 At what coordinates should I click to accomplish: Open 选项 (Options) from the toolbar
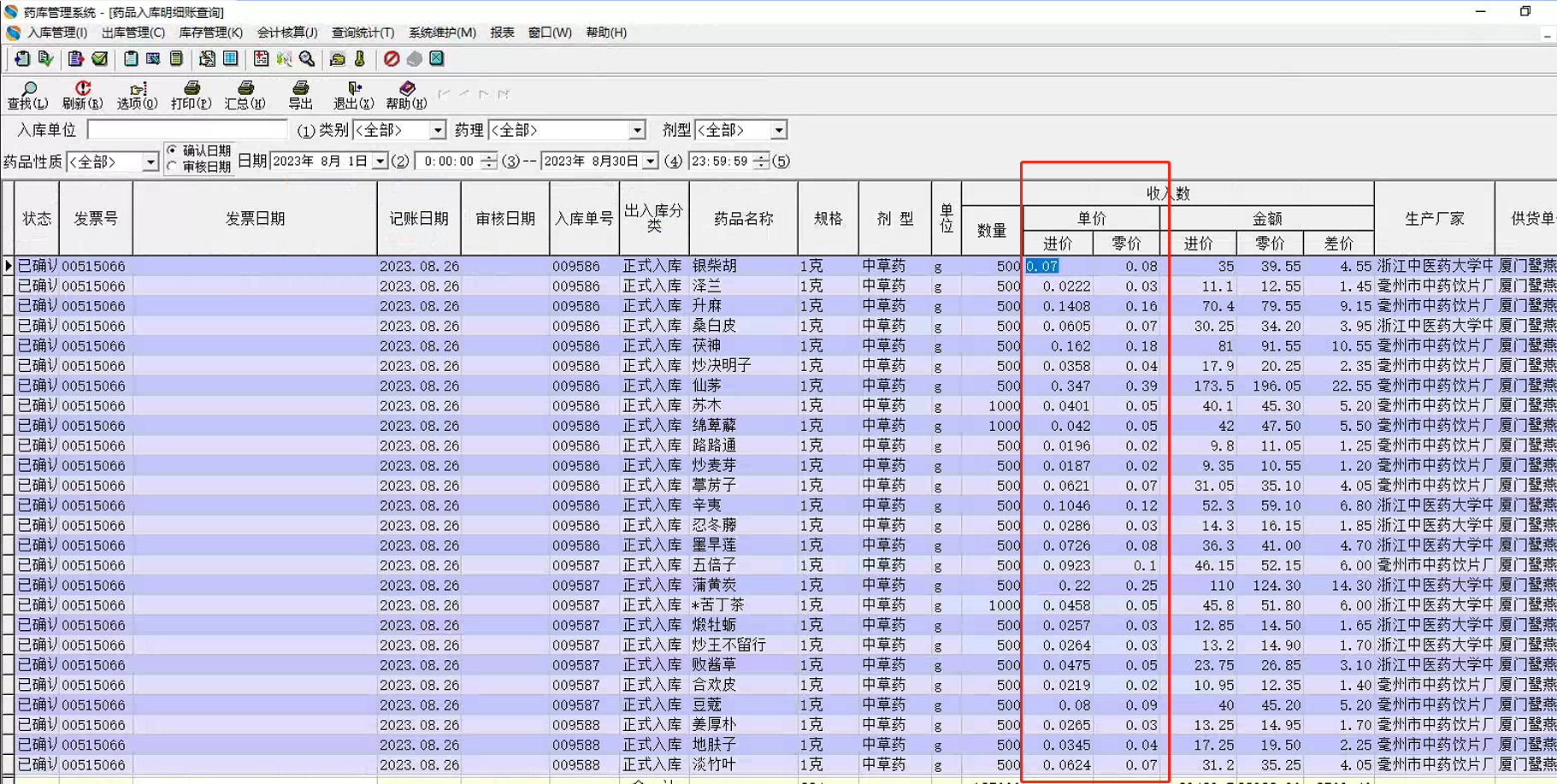138,89
